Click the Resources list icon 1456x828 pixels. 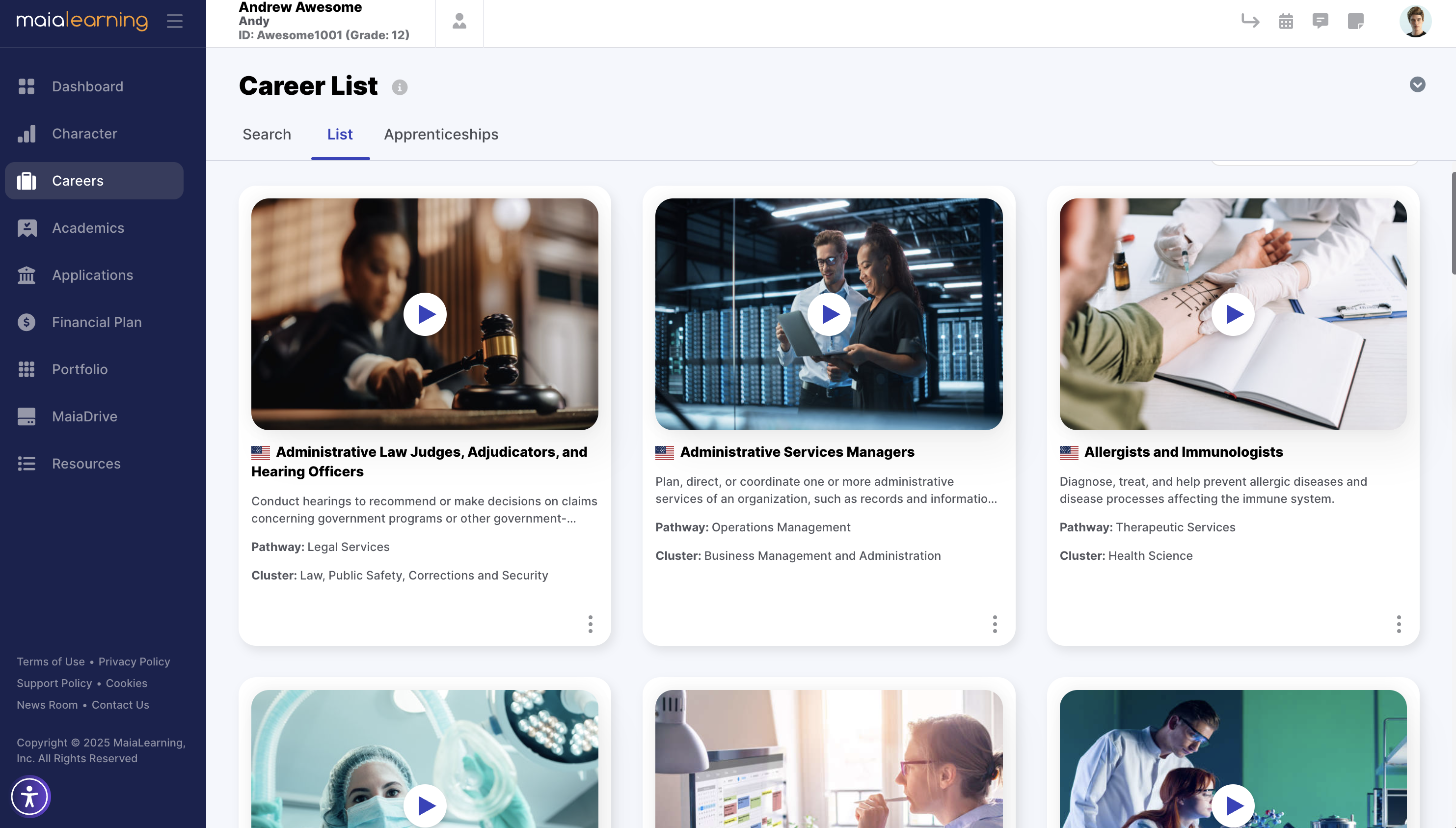point(26,464)
